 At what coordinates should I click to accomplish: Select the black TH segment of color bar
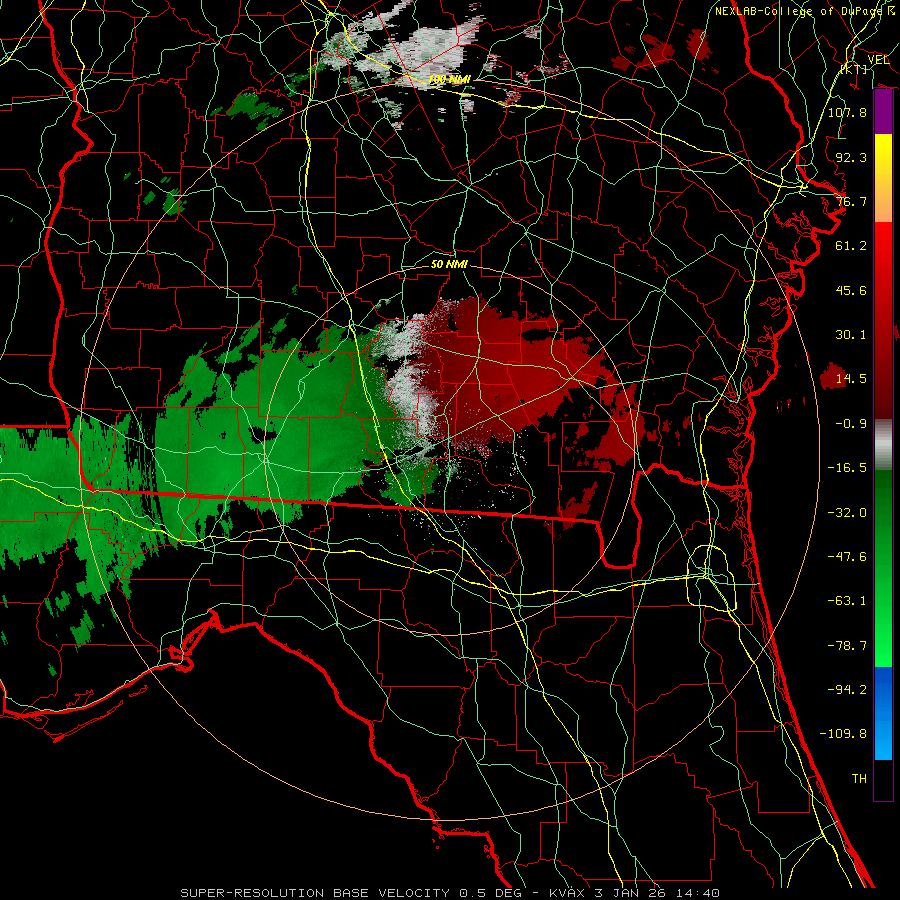(883, 780)
